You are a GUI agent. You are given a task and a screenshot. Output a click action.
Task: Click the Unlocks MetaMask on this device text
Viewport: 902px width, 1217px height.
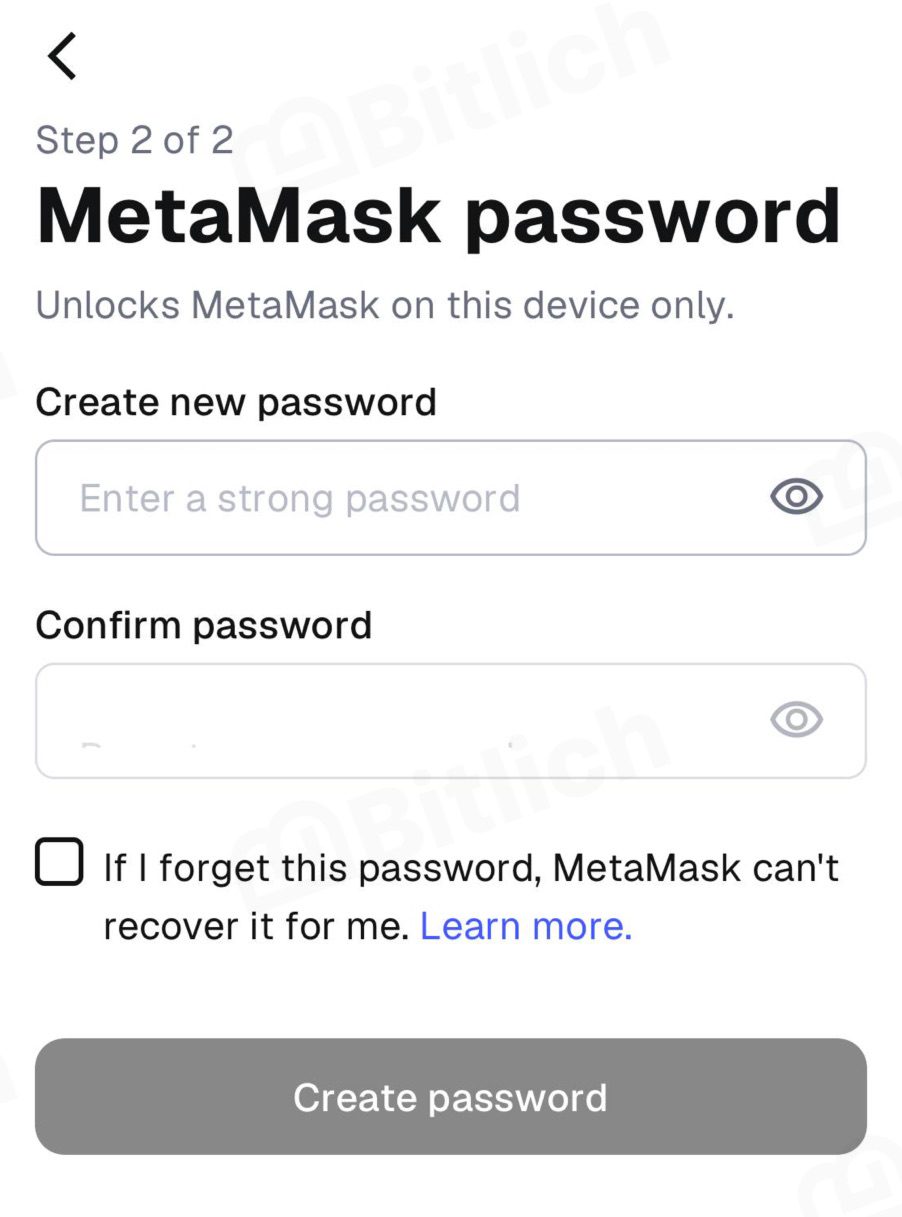[x=385, y=305]
